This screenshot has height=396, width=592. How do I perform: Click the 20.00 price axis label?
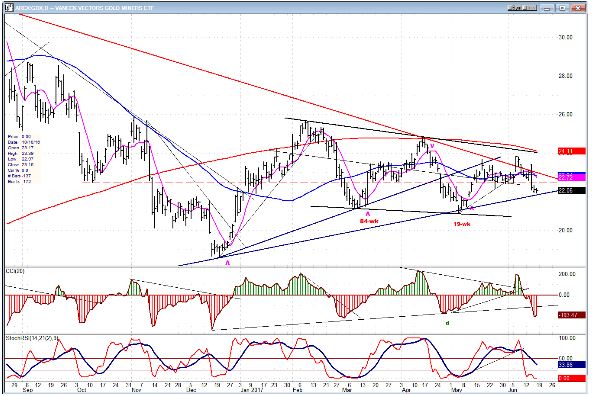tap(565, 230)
